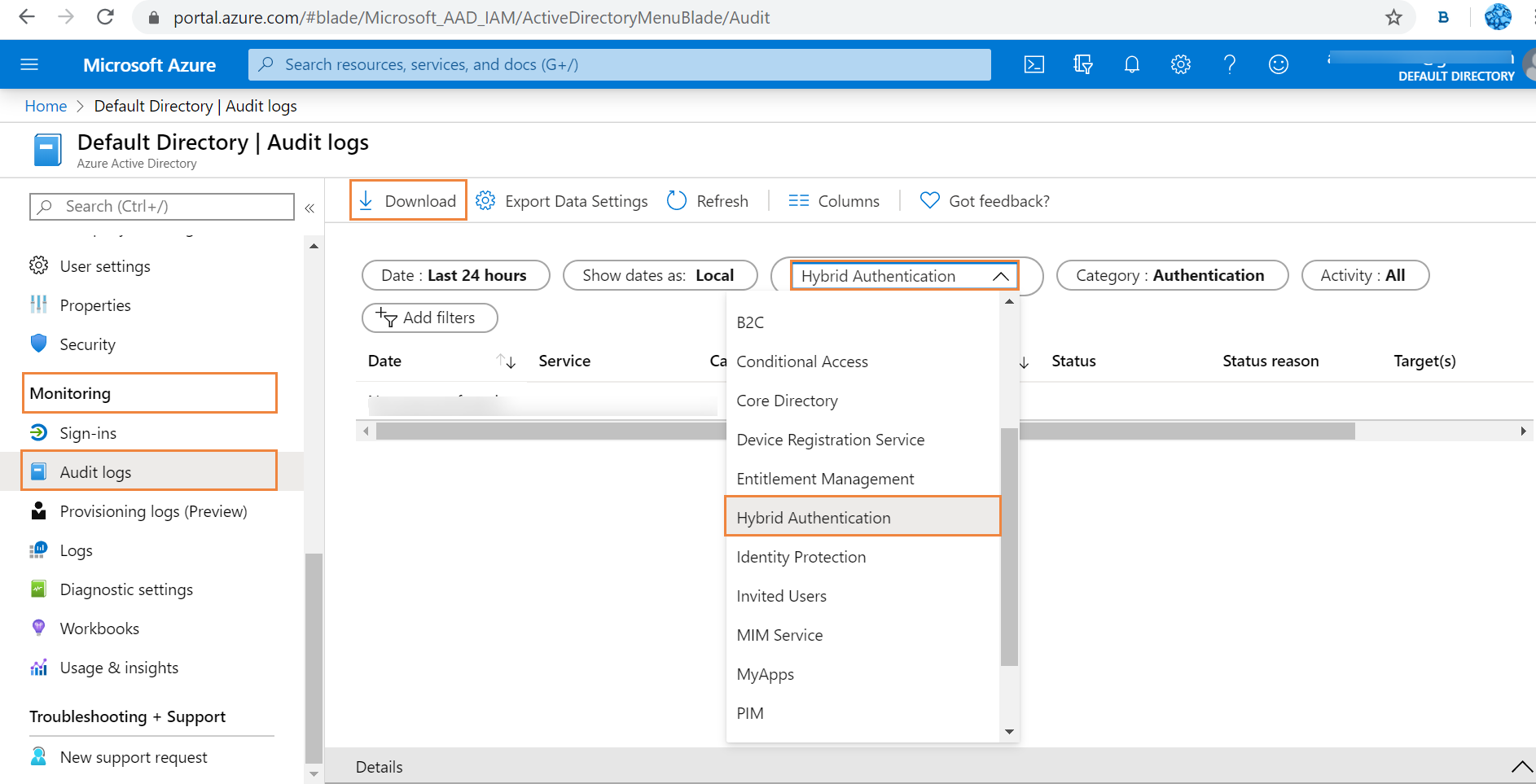Open the notifications bell
Image resolution: width=1536 pixels, height=784 pixels.
(x=1131, y=64)
